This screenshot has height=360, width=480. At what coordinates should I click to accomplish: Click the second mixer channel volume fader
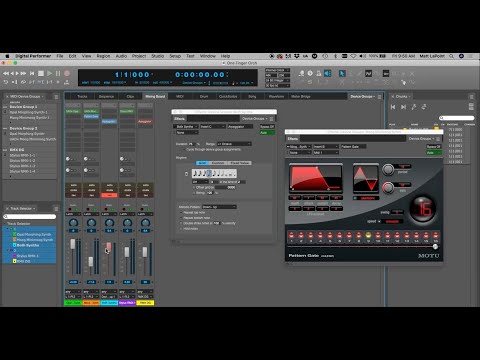(x=91, y=261)
